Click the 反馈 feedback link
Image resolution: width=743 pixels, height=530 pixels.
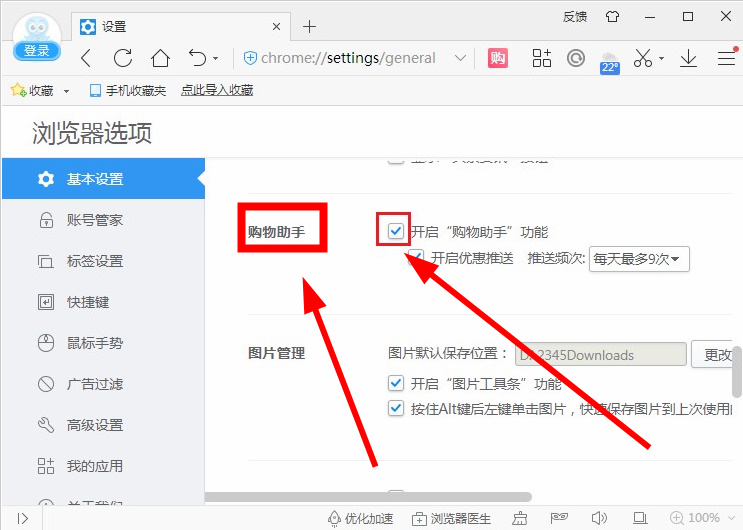point(575,17)
